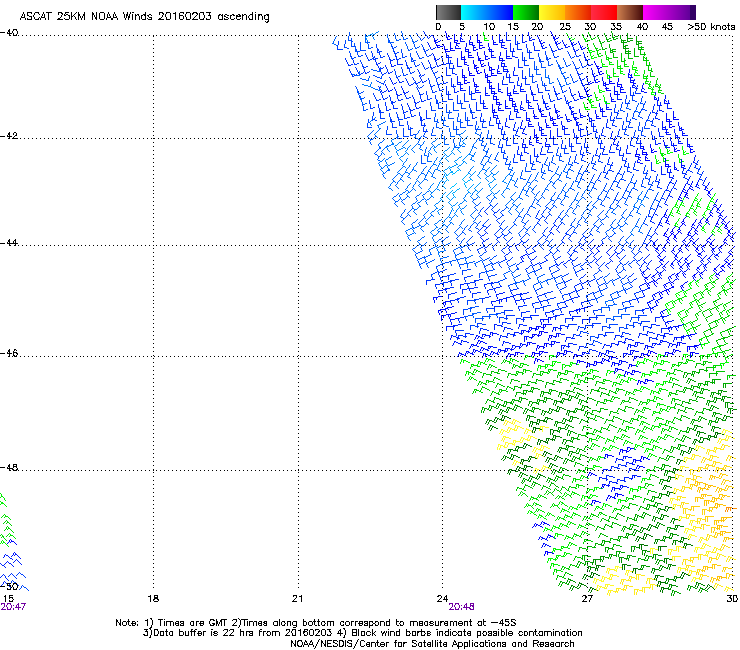Click the purple '20:47' time stamp
This screenshot has height=650, width=740.
click(x=13, y=607)
